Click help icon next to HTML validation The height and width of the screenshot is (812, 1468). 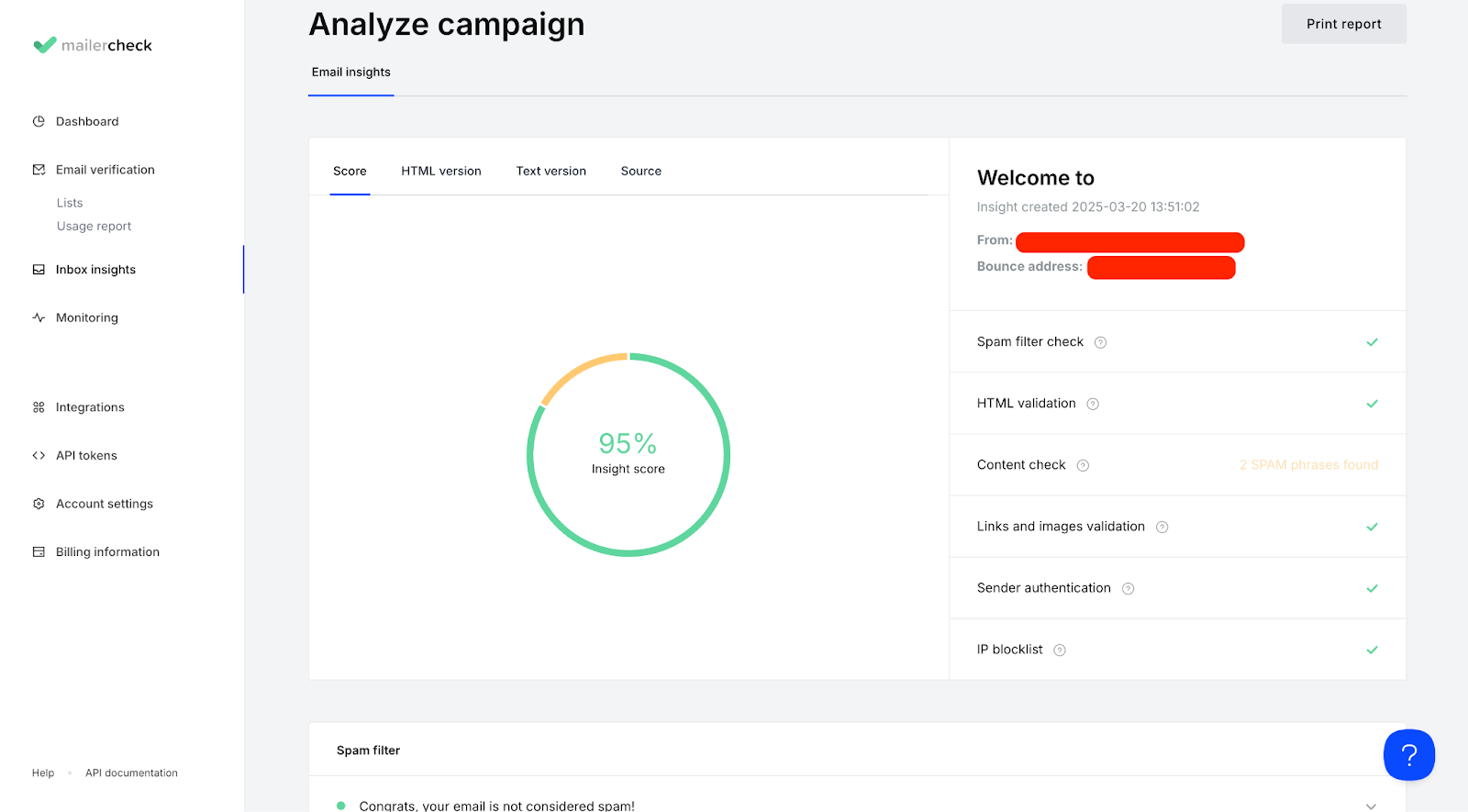[x=1093, y=404]
